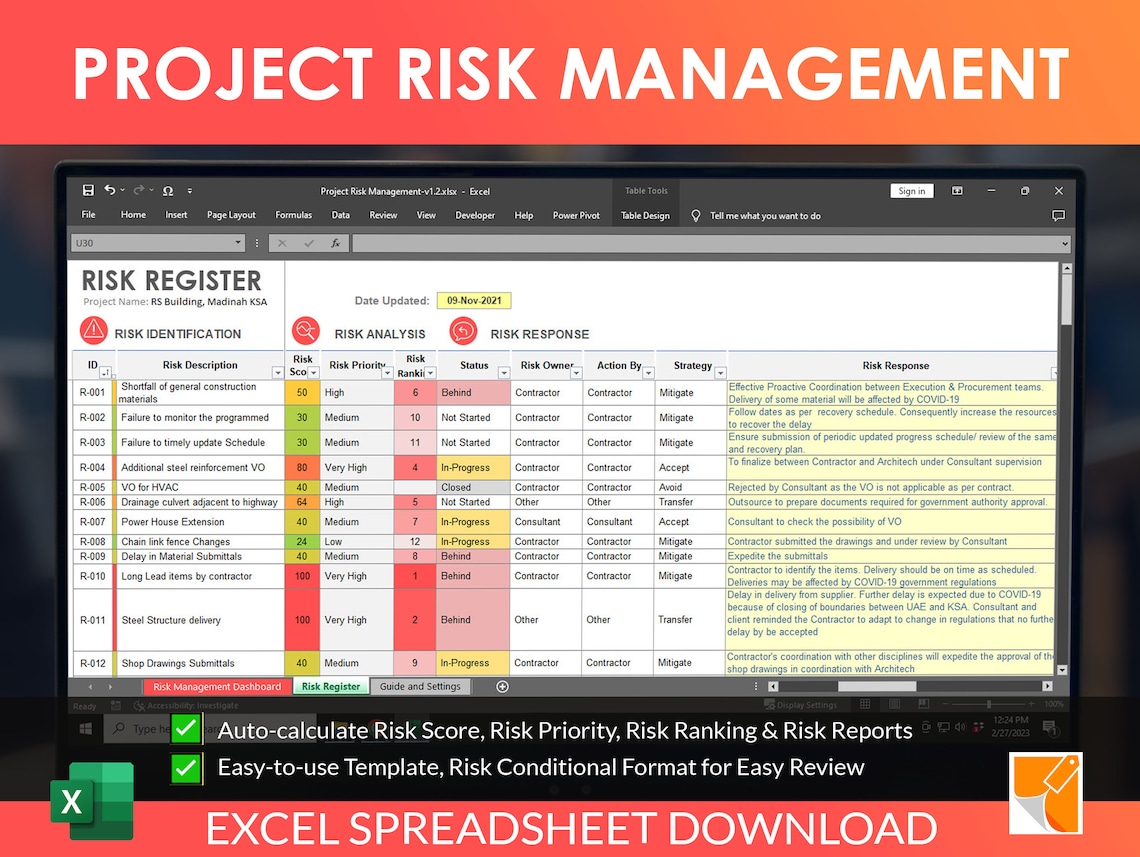Open the Risk Management Dashboard sheet tab
This screenshot has width=1140, height=857.
click(216, 686)
